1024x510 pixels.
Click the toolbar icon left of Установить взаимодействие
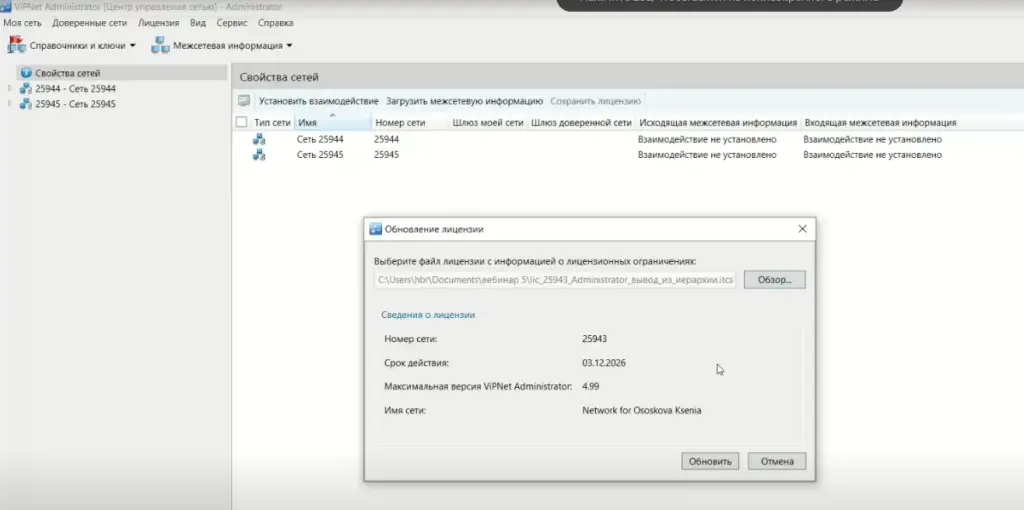[x=244, y=101]
